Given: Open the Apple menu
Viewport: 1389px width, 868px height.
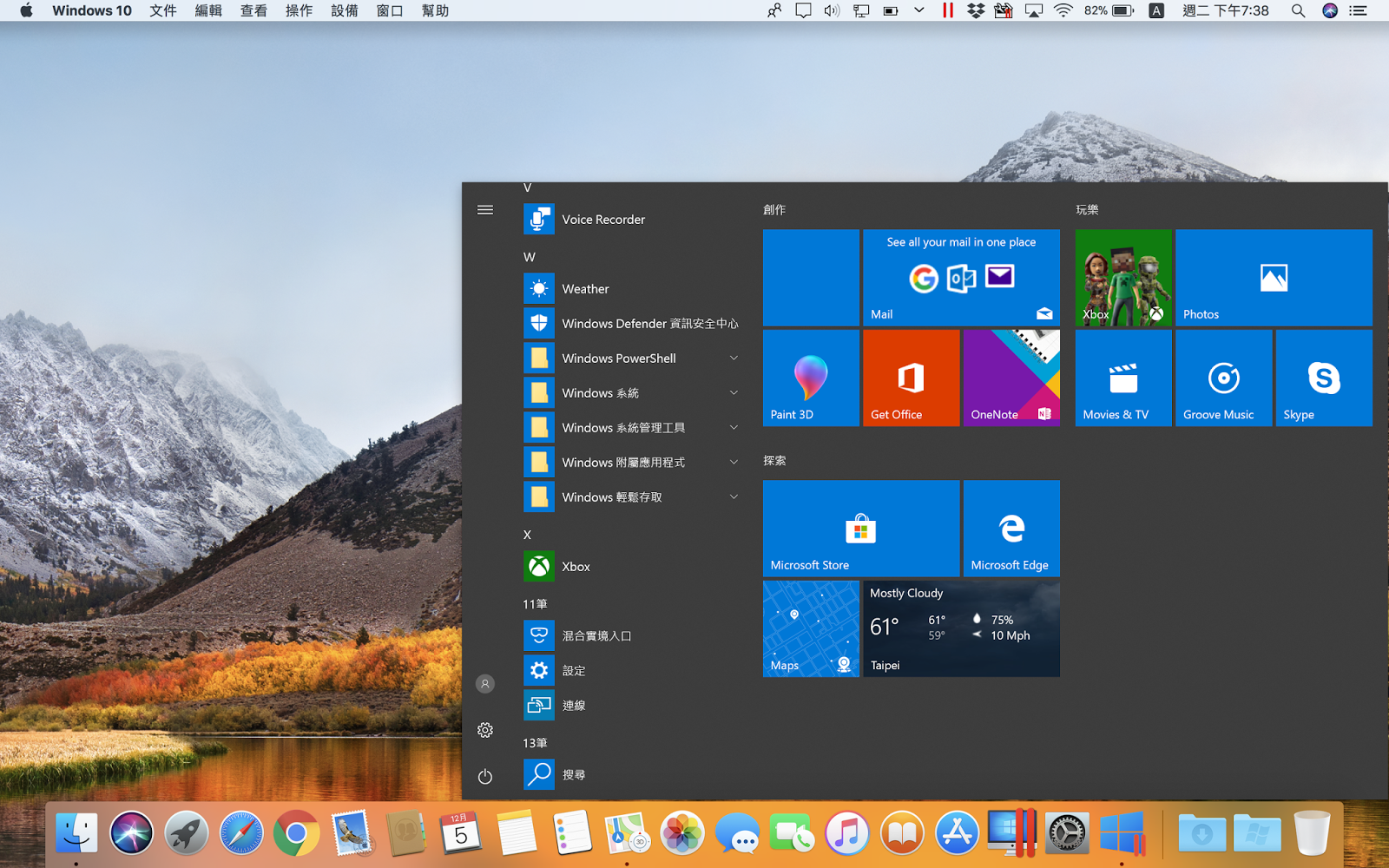Looking at the screenshot, I should click(x=26, y=10).
